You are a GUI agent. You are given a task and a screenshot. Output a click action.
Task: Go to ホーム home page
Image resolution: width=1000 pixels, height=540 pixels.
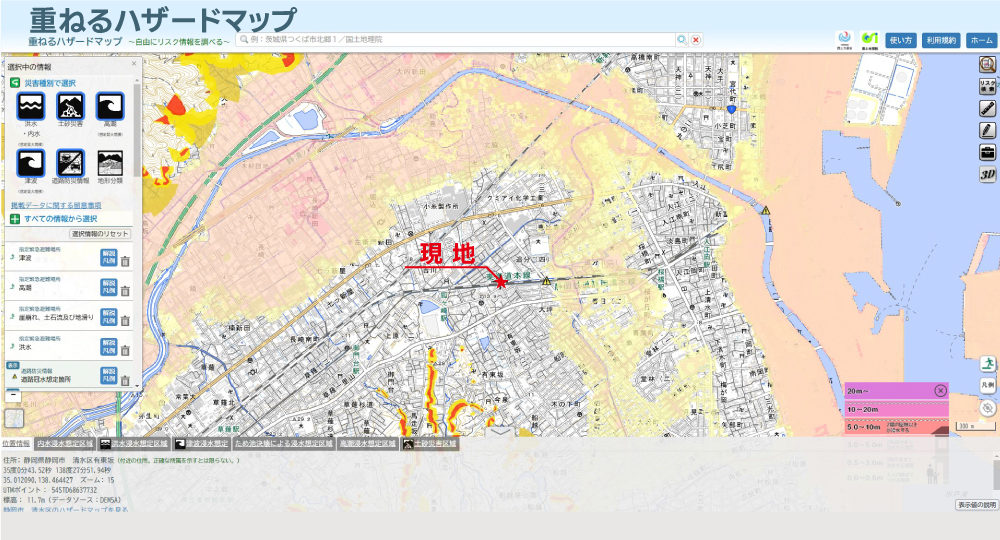(x=981, y=40)
